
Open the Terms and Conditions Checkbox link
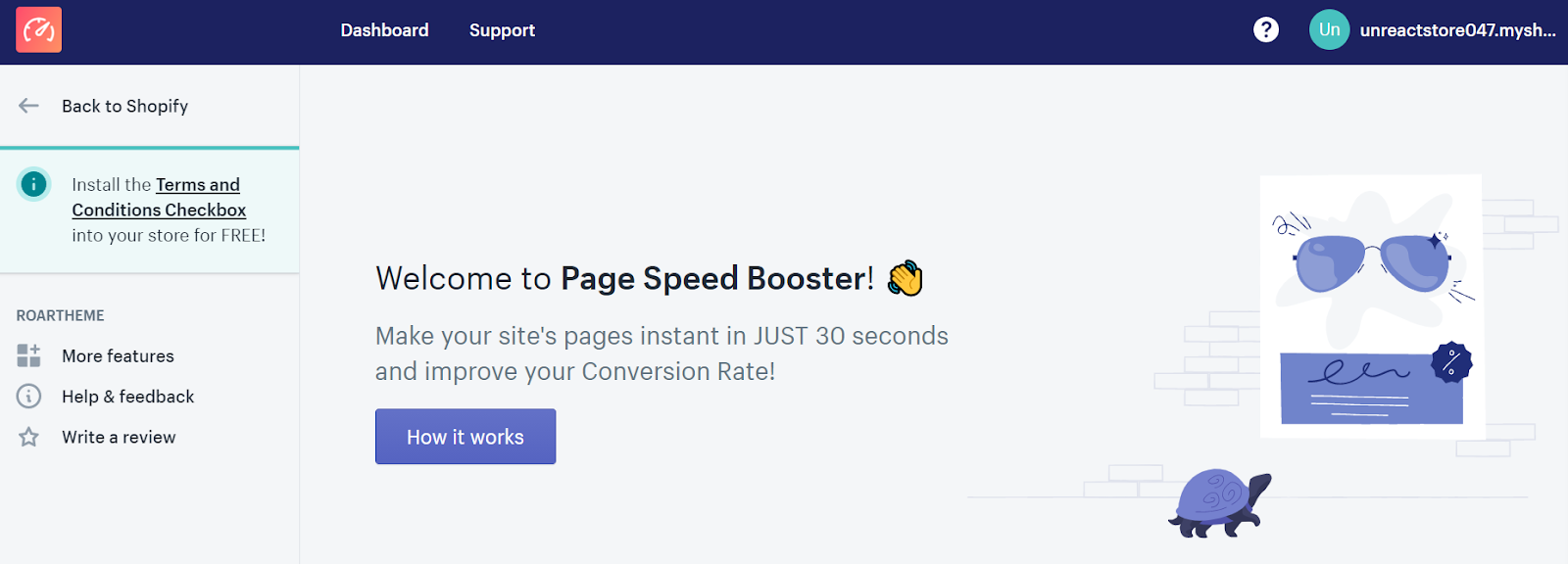pos(159,197)
